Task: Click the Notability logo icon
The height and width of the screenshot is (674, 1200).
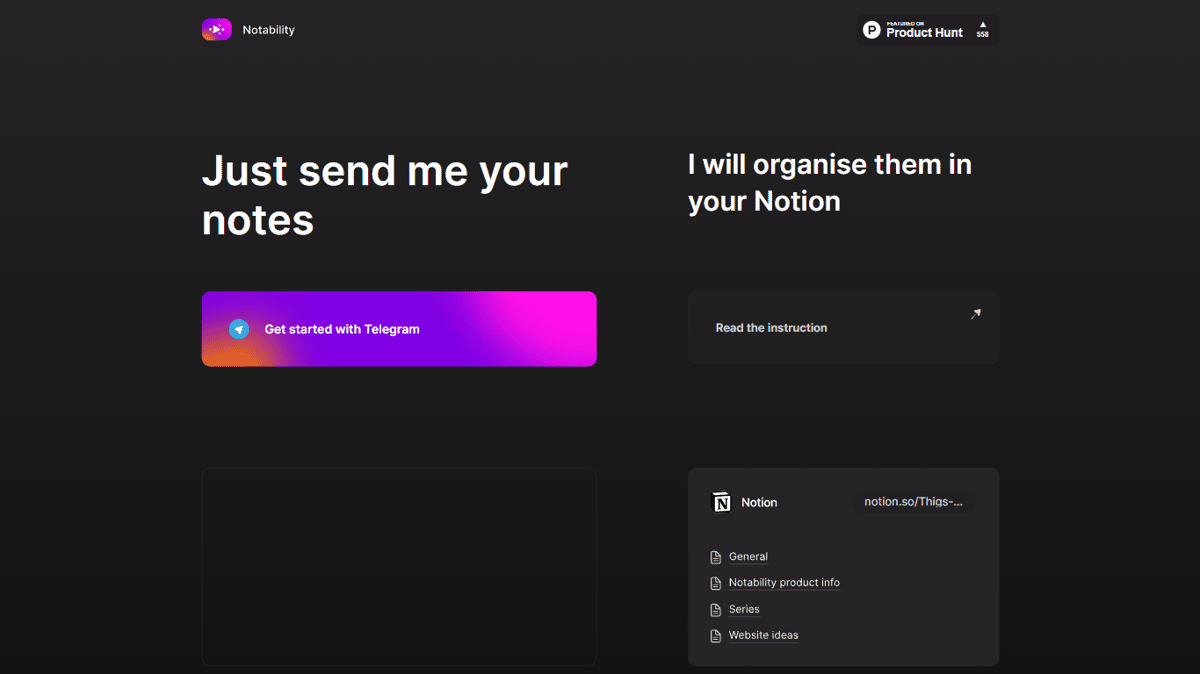Action: coord(216,30)
